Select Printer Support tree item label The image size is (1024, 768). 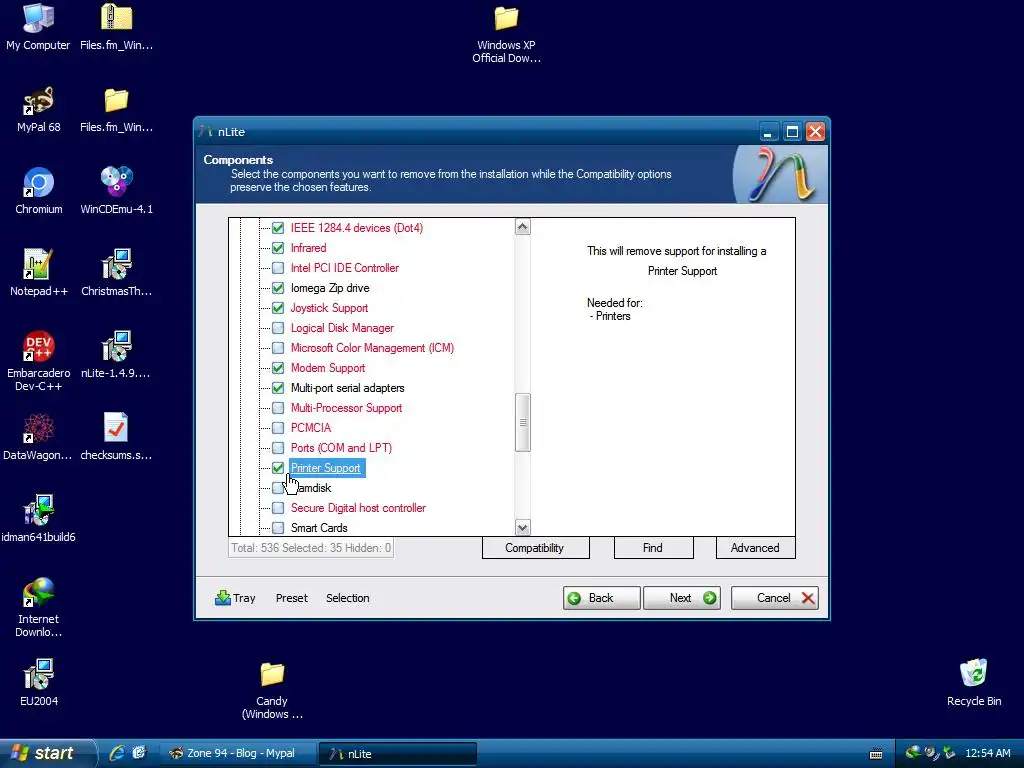click(326, 468)
